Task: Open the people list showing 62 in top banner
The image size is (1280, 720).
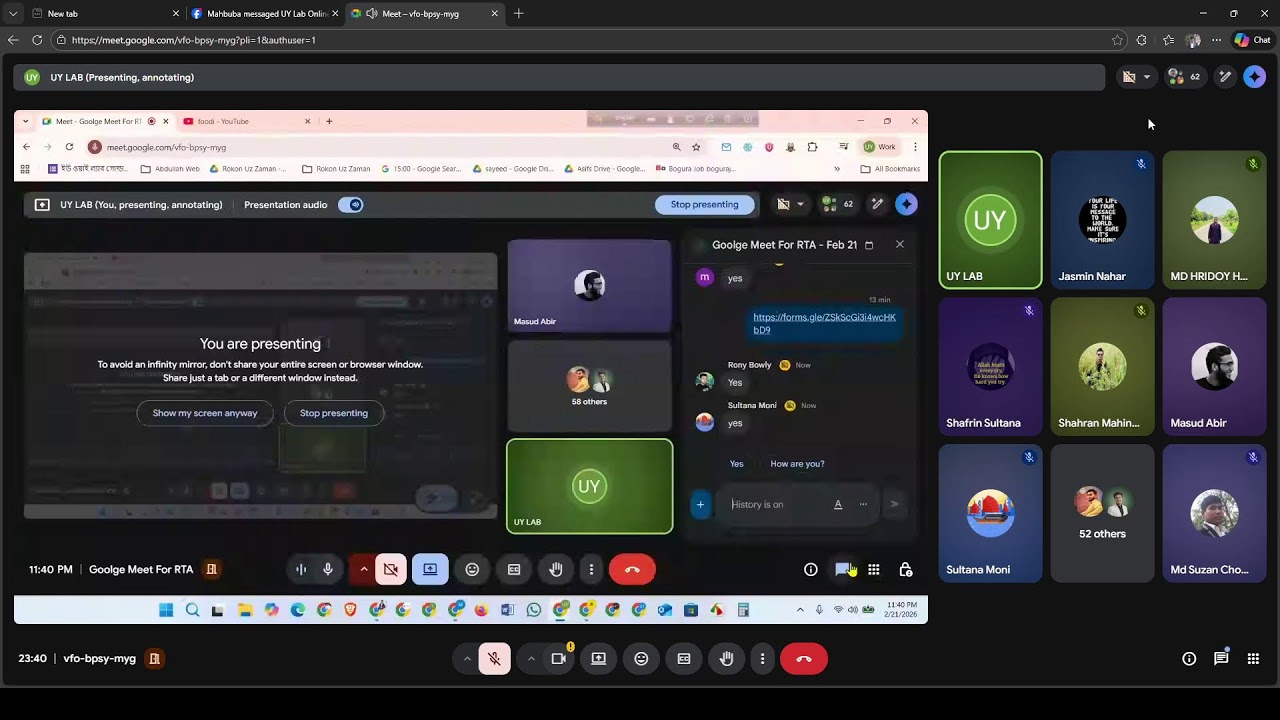Action: point(1184,77)
